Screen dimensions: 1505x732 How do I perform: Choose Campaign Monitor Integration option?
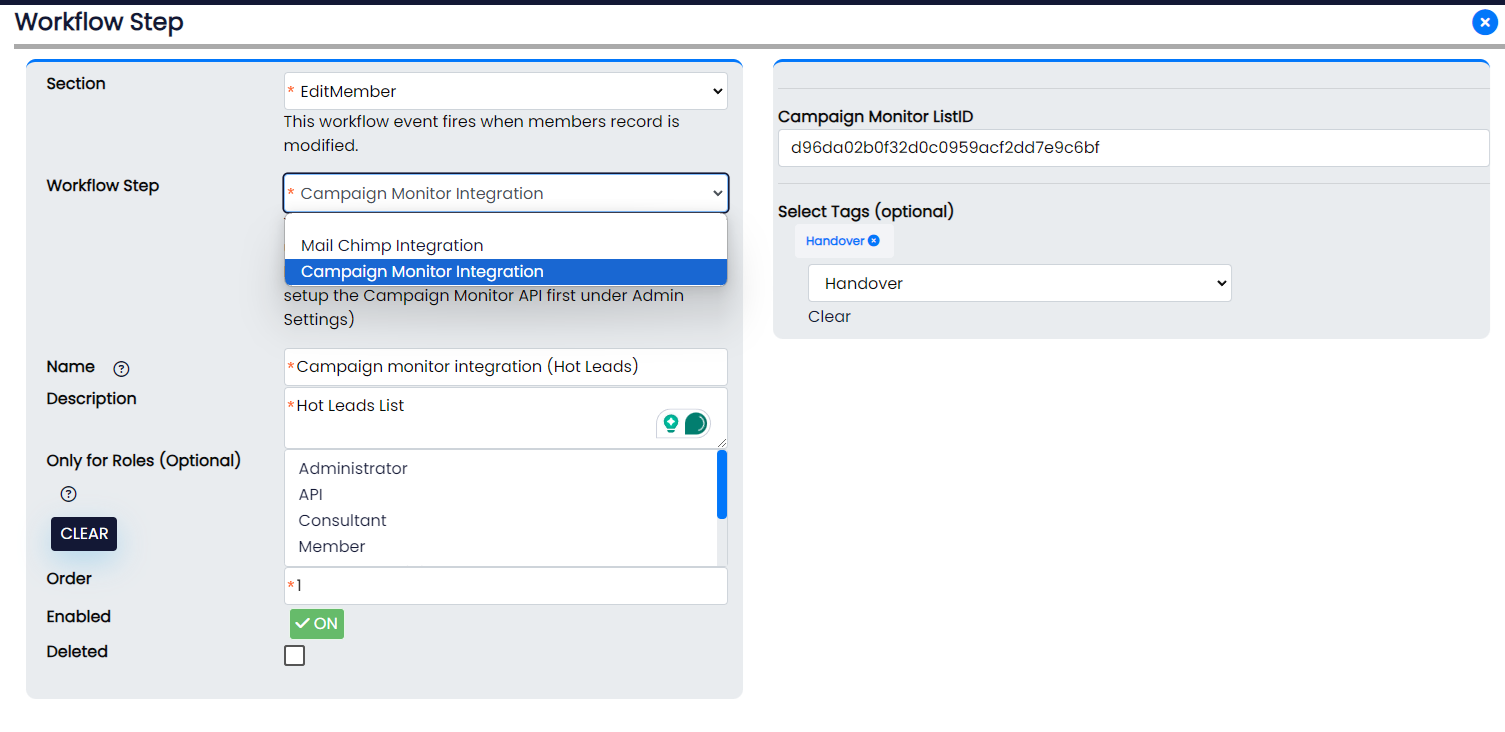point(506,271)
